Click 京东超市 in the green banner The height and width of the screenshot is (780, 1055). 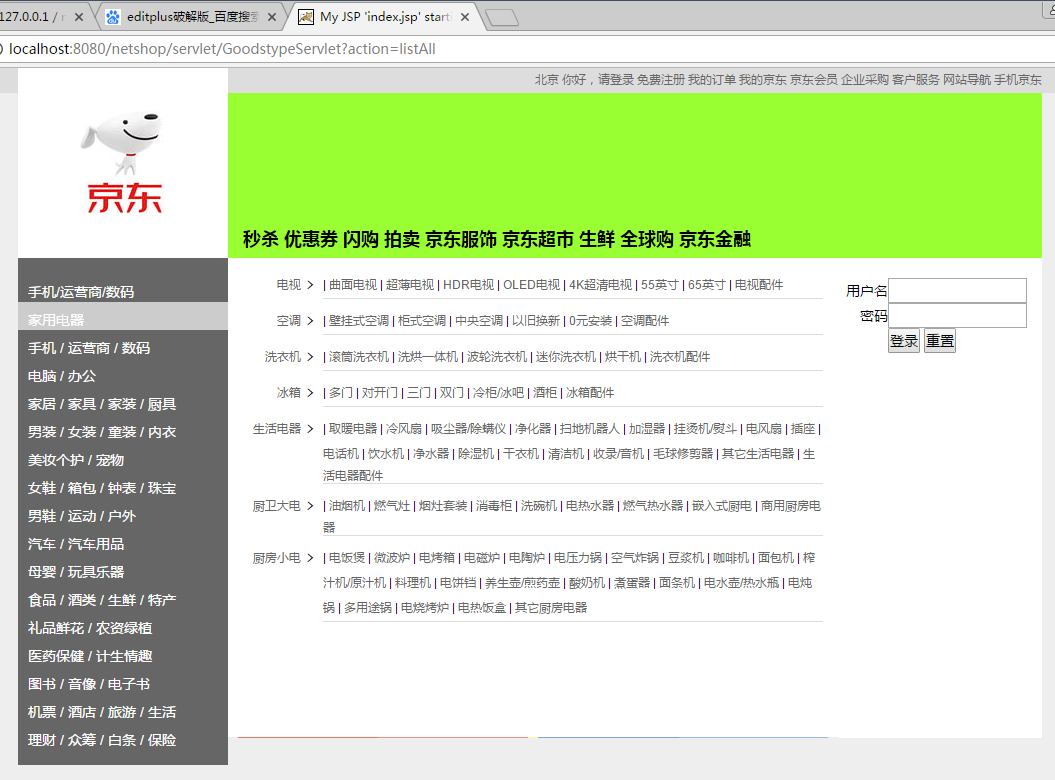point(538,240)
